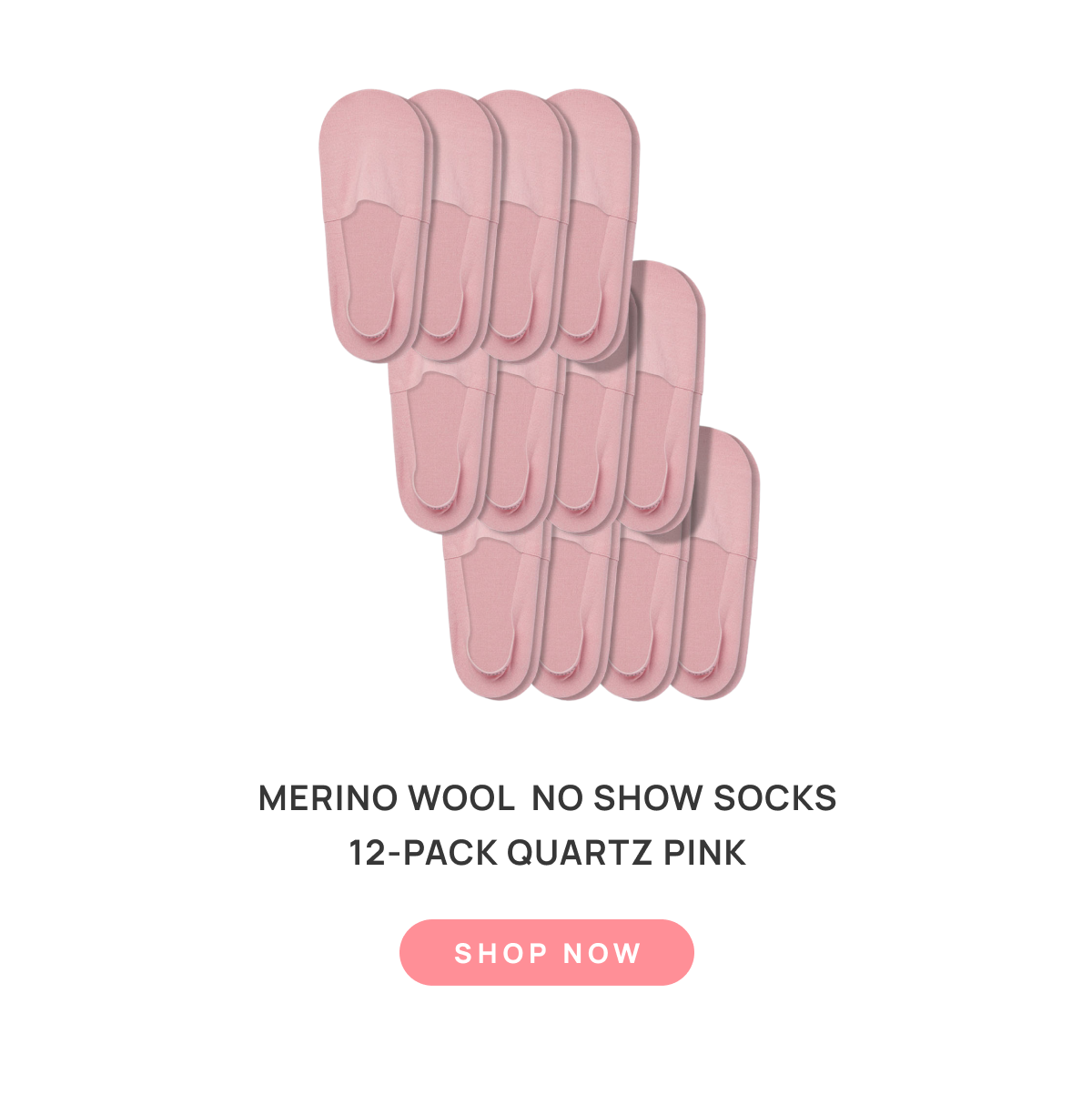
Task: Select the 12-Pack Quartz Pink subtitle line
Action: 547,854
